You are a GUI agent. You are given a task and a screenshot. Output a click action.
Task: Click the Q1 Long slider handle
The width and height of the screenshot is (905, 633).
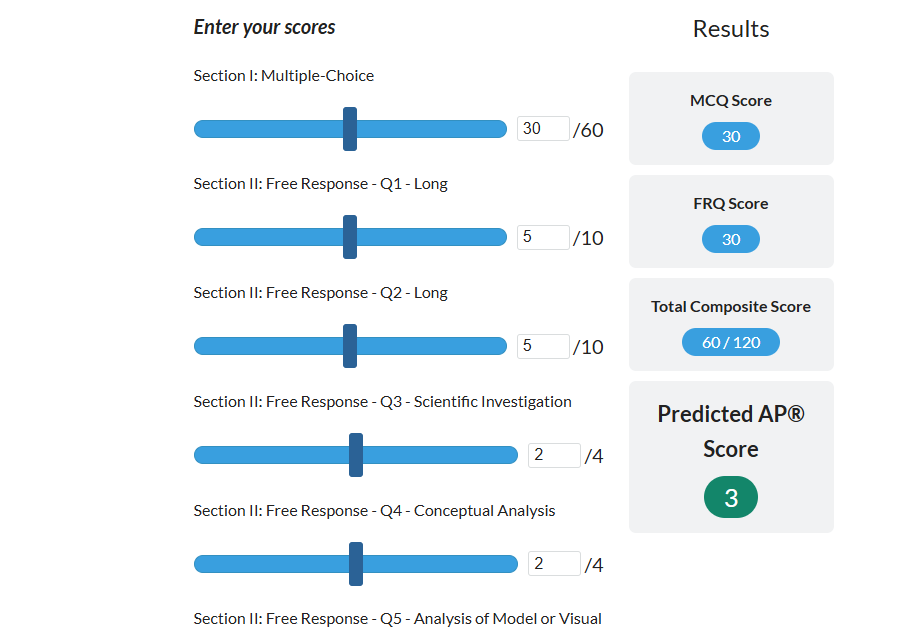click(x=350, y=237)
